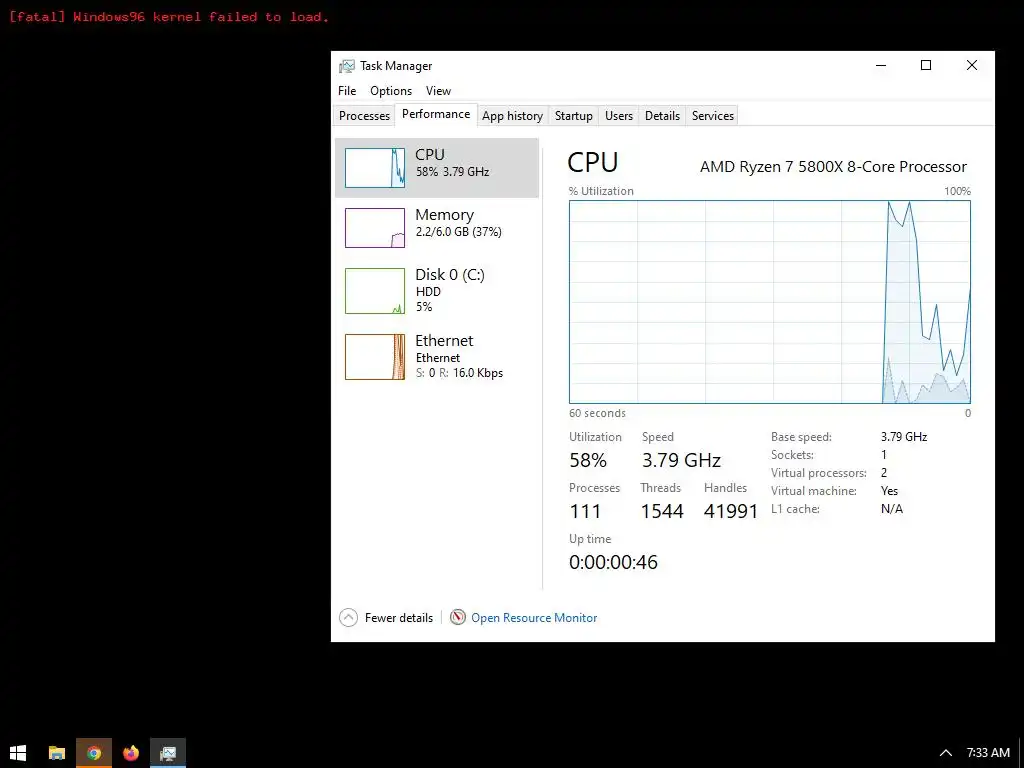The height and width of the screenshot is (768, 1024).
Task: Open the Users tab
Action: coord(618,116)
